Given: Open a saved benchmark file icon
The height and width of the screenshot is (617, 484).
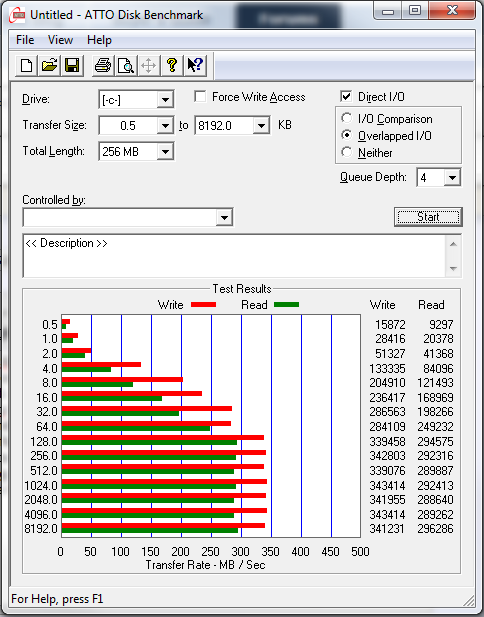Looking at the screenshot, I should pos(49,65).
